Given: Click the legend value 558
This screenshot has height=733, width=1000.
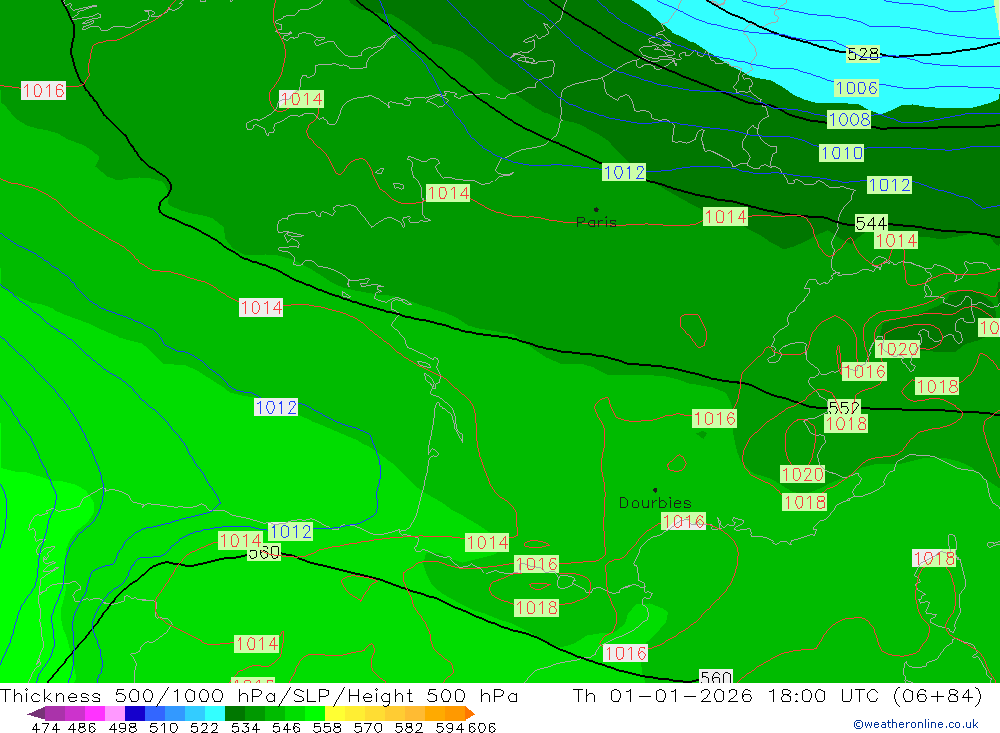Looking at the screenshot, I should 327,727.
